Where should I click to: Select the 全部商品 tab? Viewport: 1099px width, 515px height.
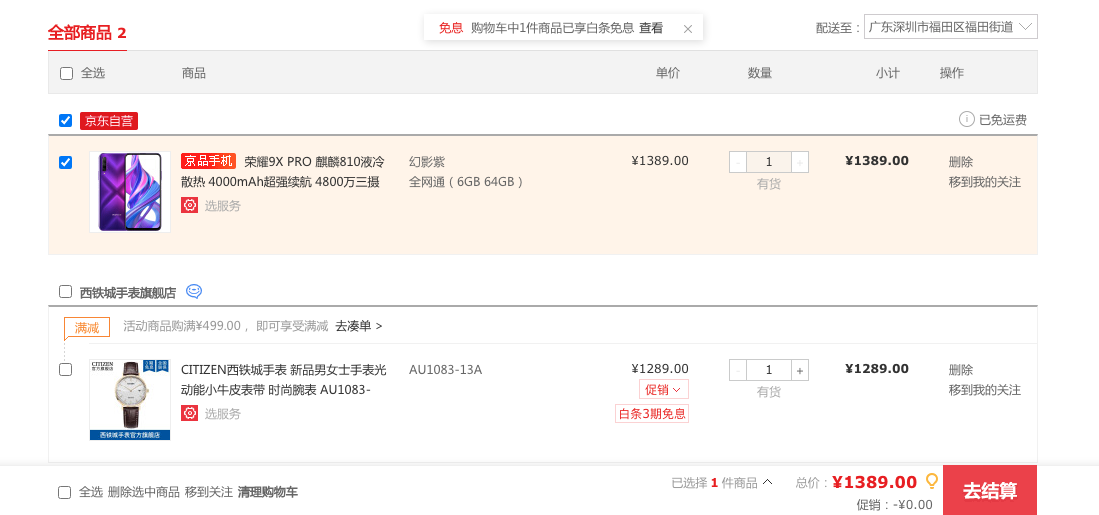(87, 33)
